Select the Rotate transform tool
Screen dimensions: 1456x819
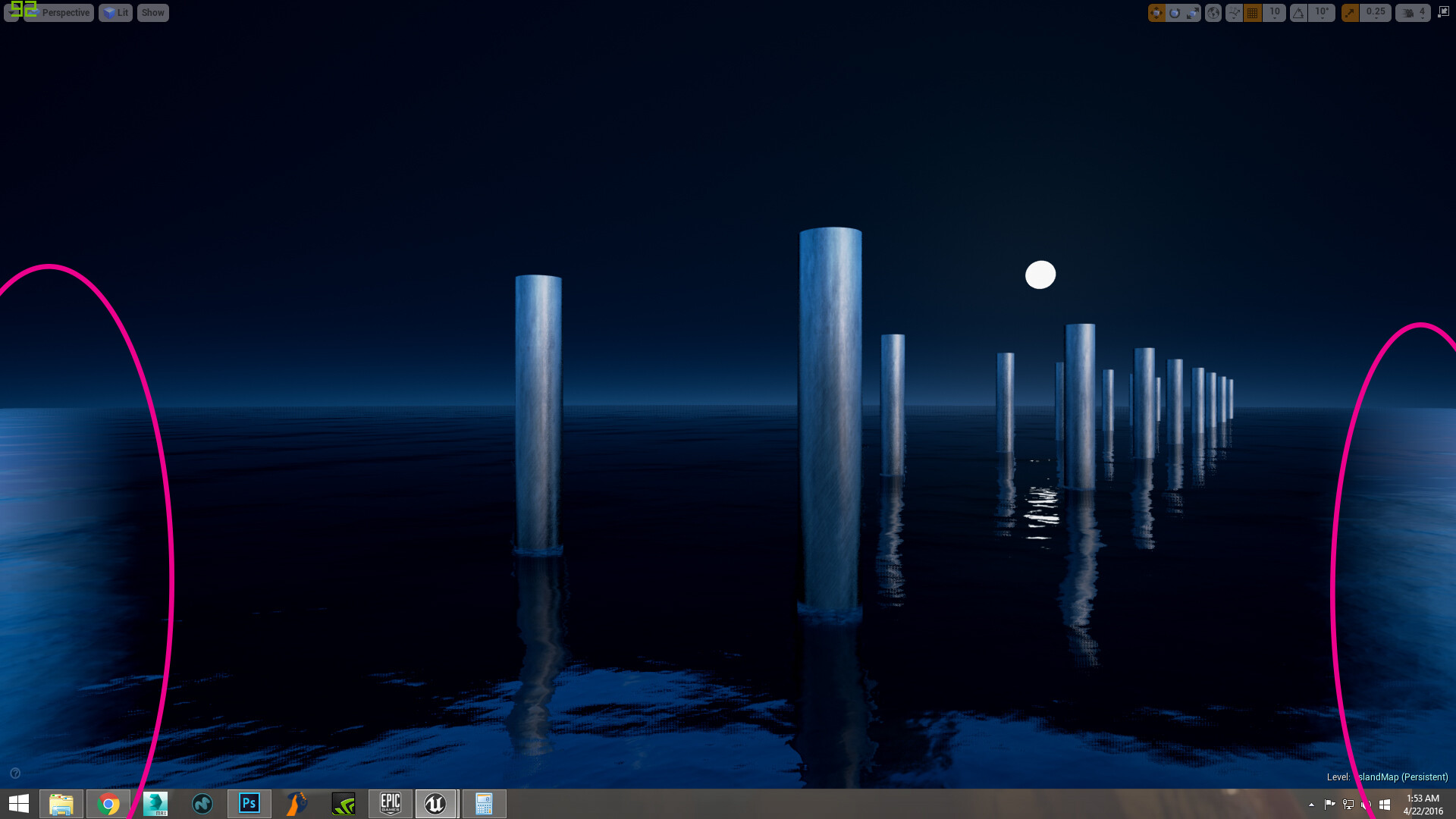point(1175,13)
